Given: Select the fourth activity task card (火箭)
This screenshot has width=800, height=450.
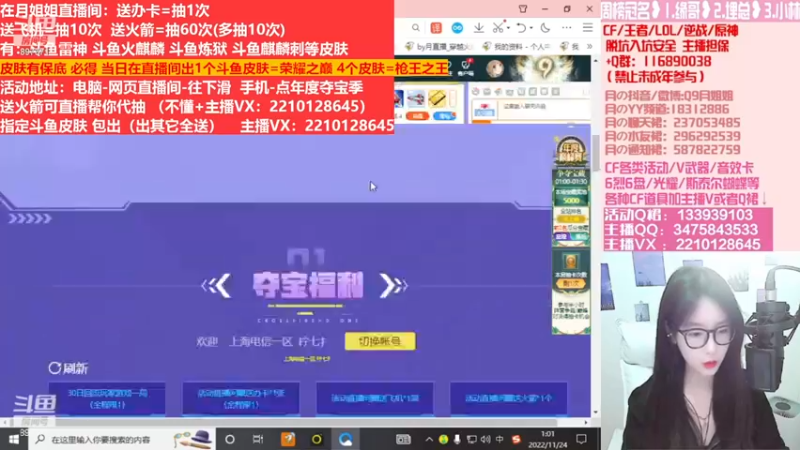Looking at the screenshot, I should pos(509,398).
